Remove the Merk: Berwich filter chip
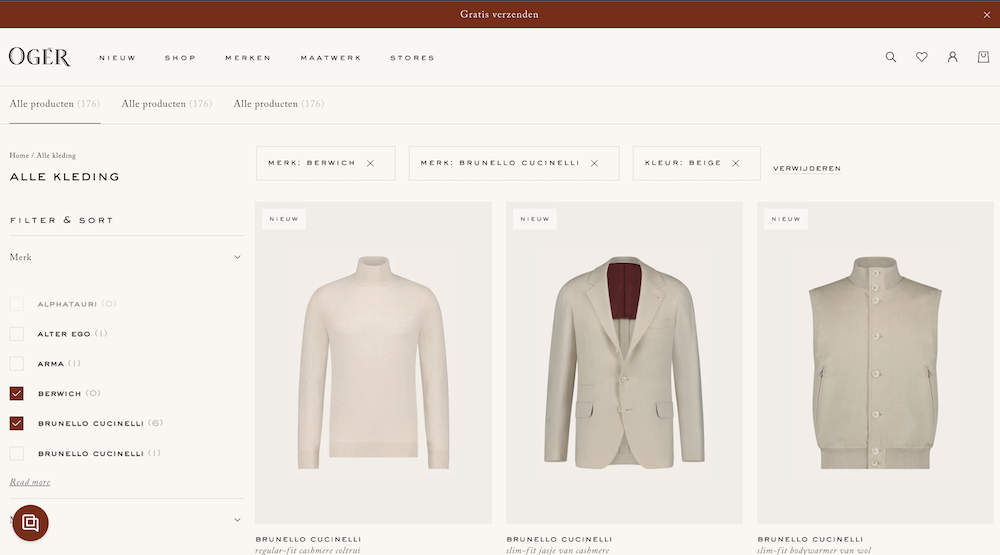The height and width of the screenshot is (555, 1000). tap(370, 163)
